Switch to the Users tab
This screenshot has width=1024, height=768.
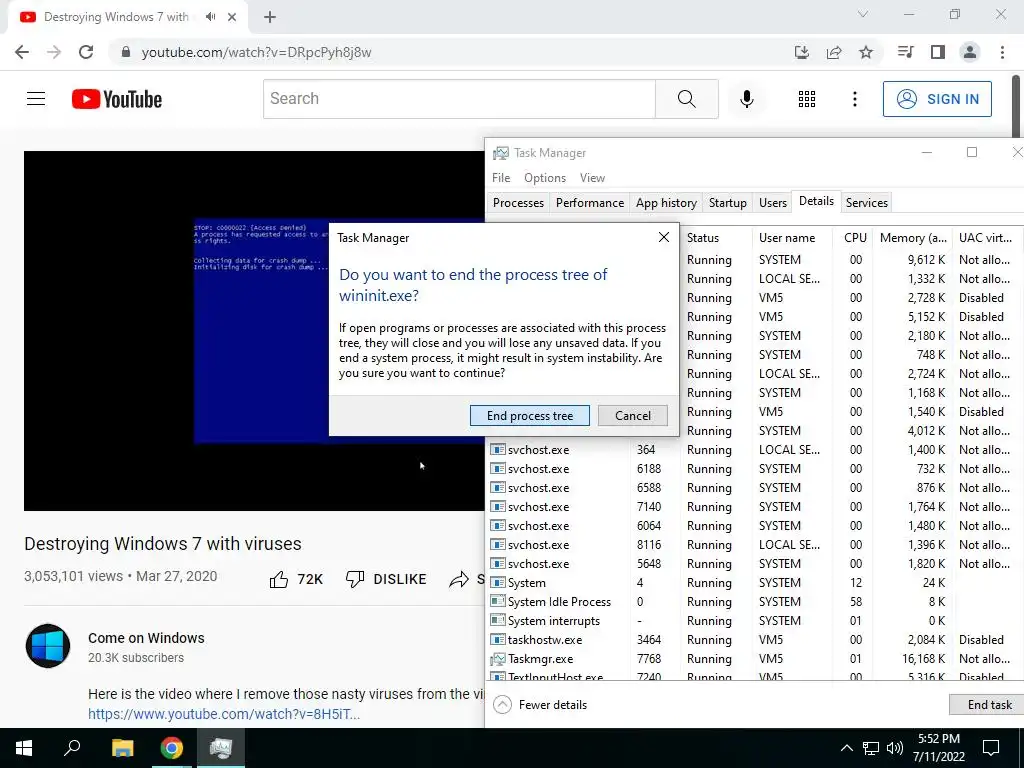pos(773,202)
